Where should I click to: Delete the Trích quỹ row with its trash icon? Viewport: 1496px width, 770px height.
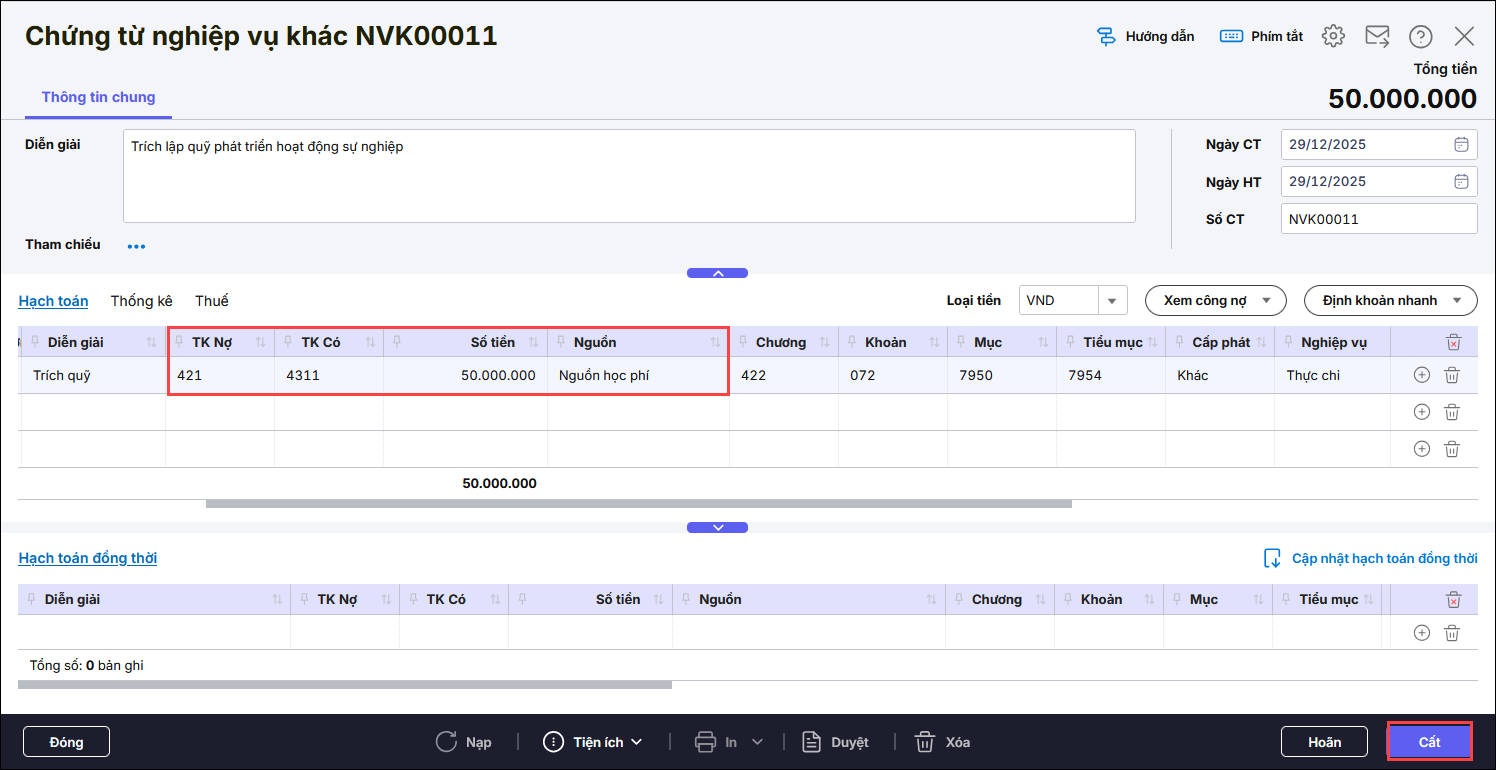[1452, 375]
